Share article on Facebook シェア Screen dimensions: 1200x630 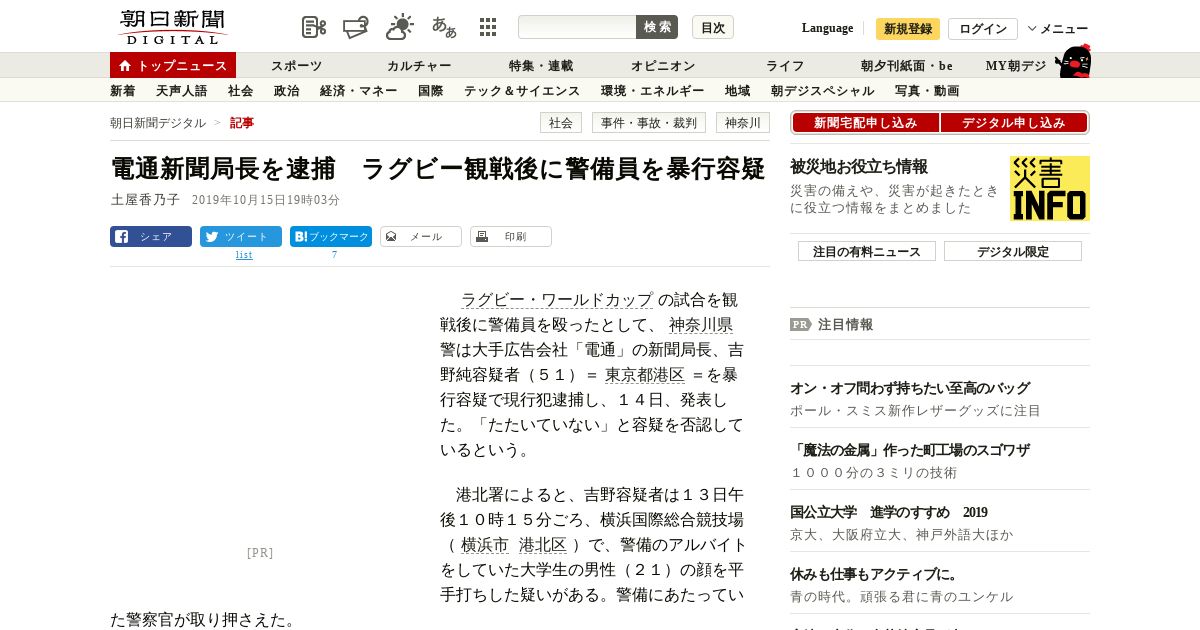tap(151, 237)
